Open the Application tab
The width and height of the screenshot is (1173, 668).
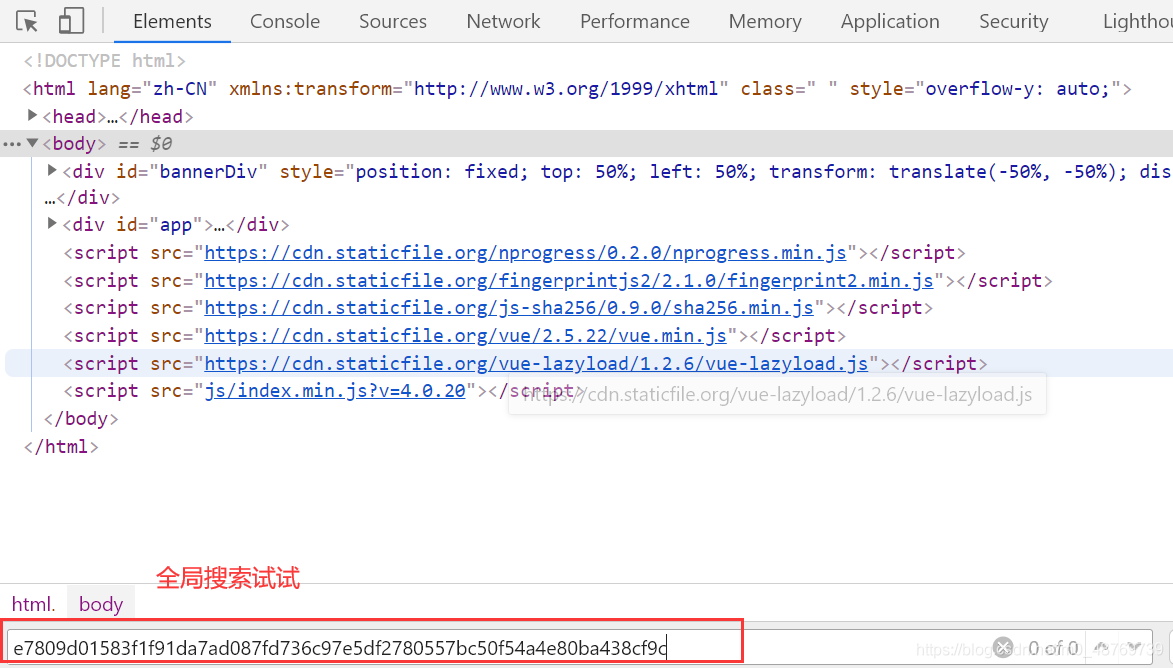pos(890,22)
